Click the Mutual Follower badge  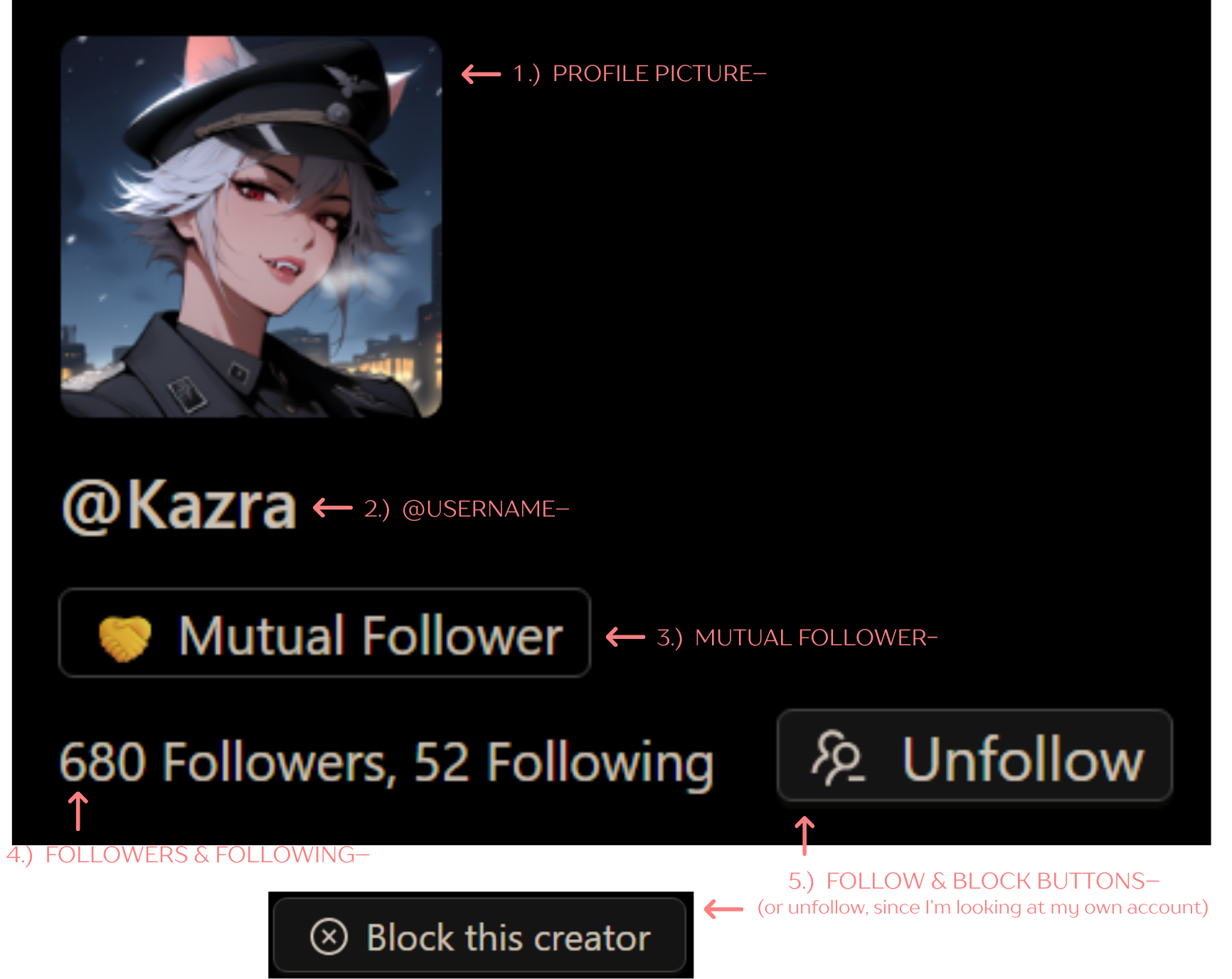click(x=324, y=633)
